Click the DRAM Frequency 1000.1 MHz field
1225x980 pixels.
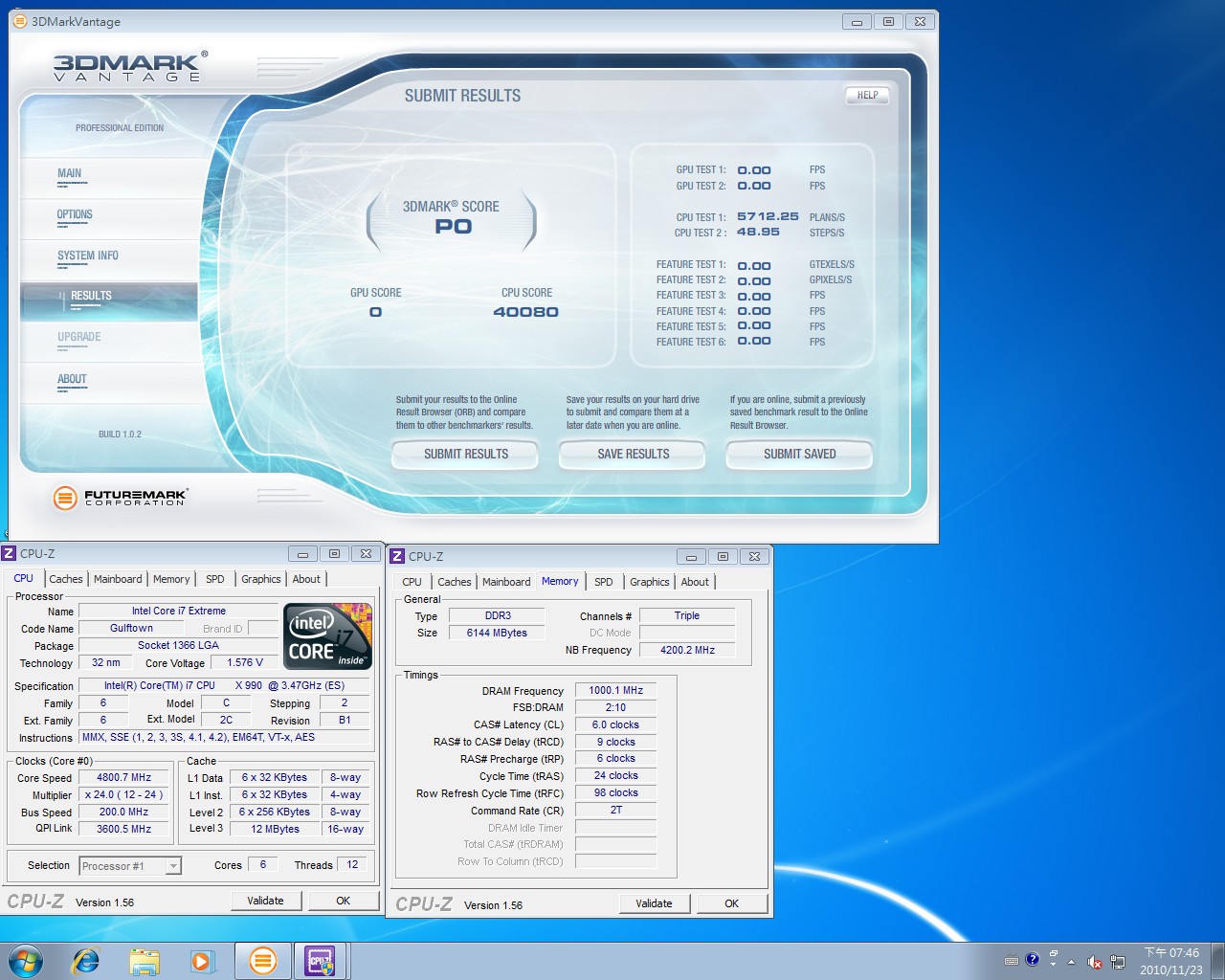coord(615,690)
